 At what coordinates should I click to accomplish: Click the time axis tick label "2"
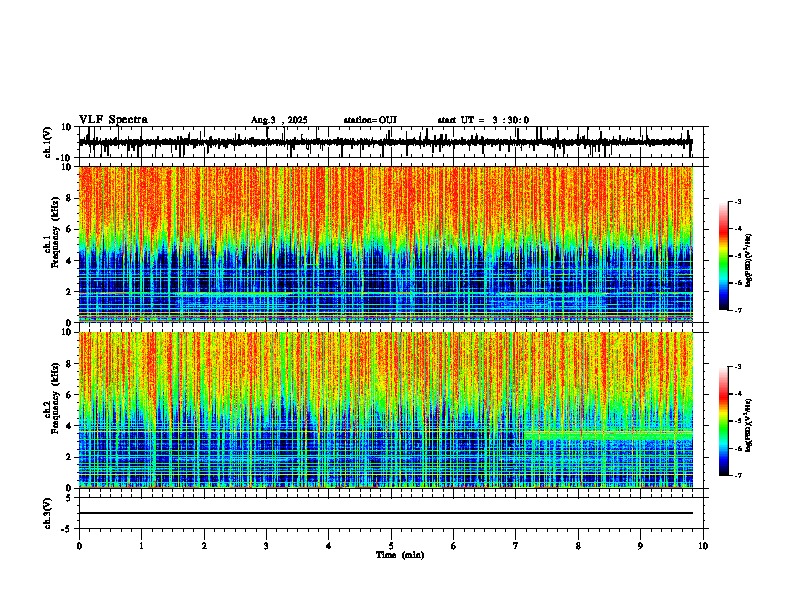point(204,546)
